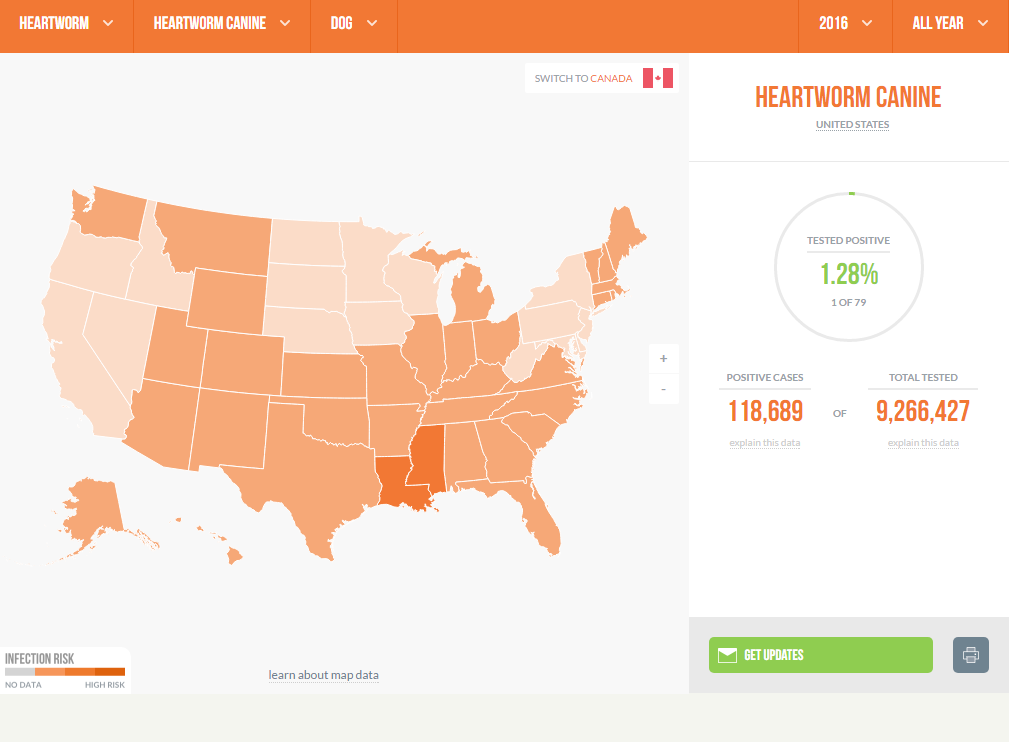1009x742 pixels.
Task: Zoom out the map with minus
Action: (663, 388)
